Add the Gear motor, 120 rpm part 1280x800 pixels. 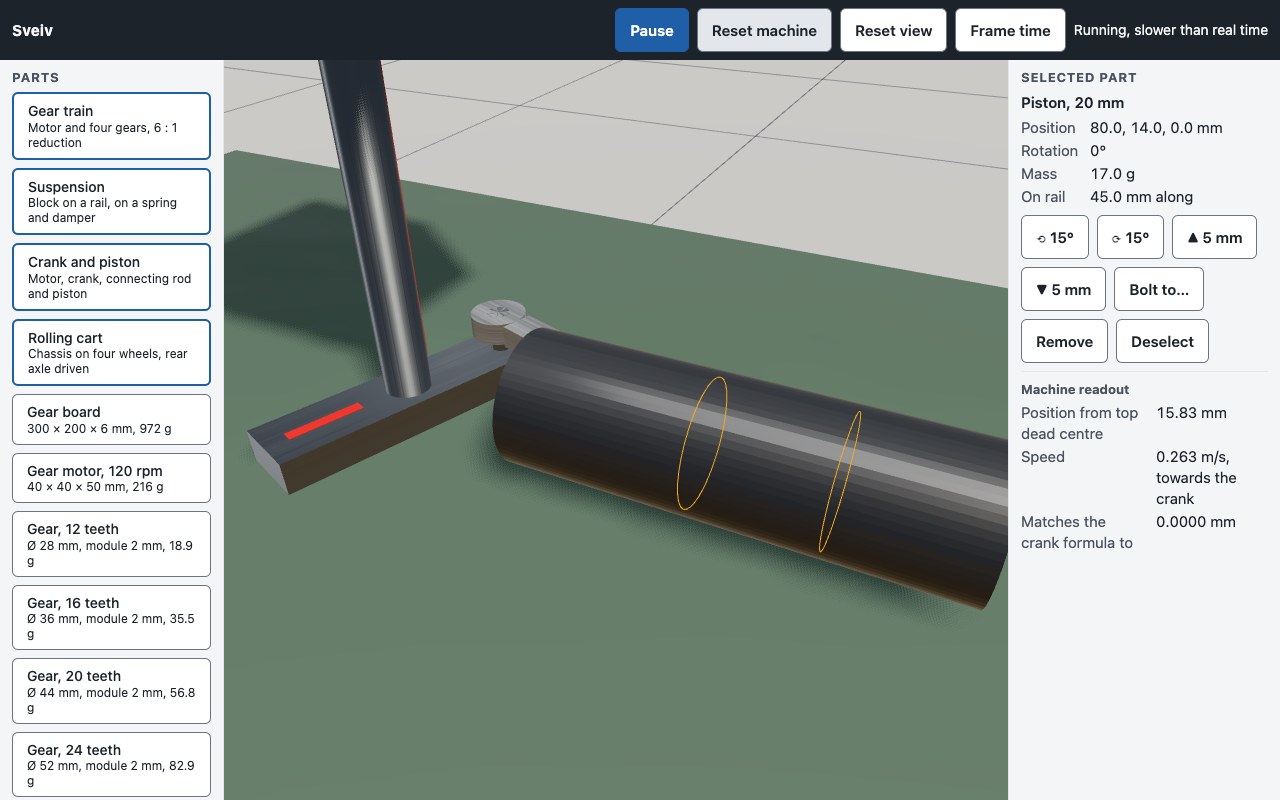pos(111,478)
